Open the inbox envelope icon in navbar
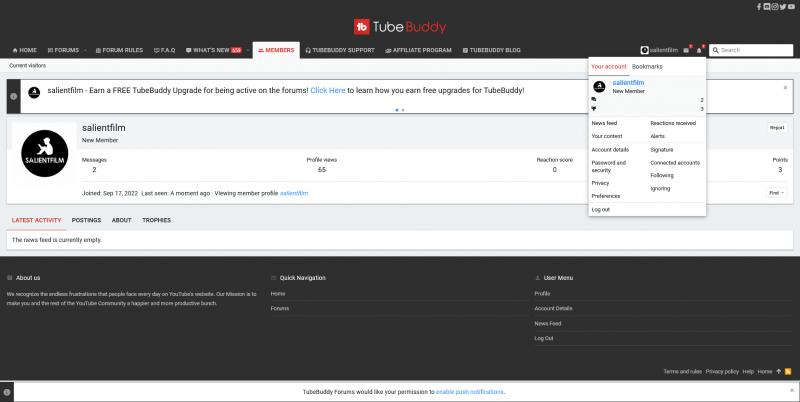 (686, 50)
